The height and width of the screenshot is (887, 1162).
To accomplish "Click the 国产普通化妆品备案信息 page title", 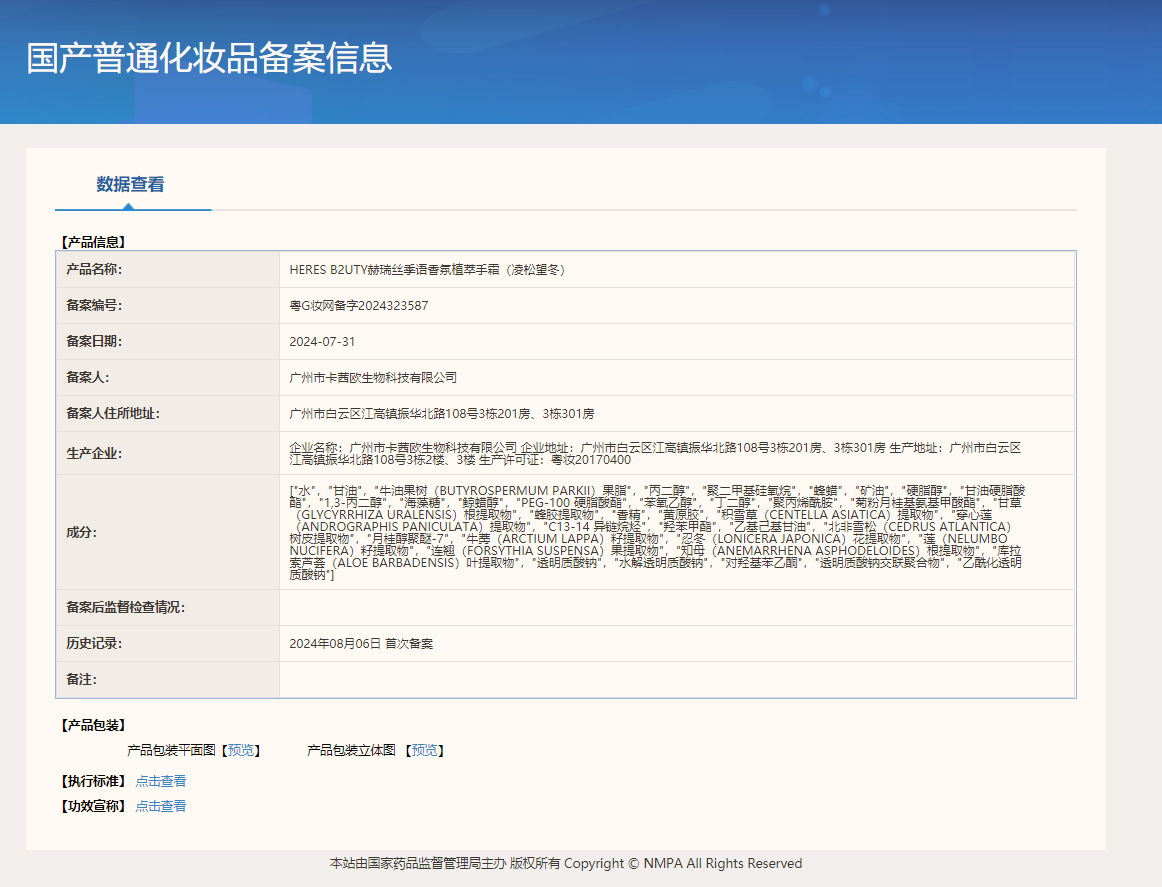I will pos(209,58).
